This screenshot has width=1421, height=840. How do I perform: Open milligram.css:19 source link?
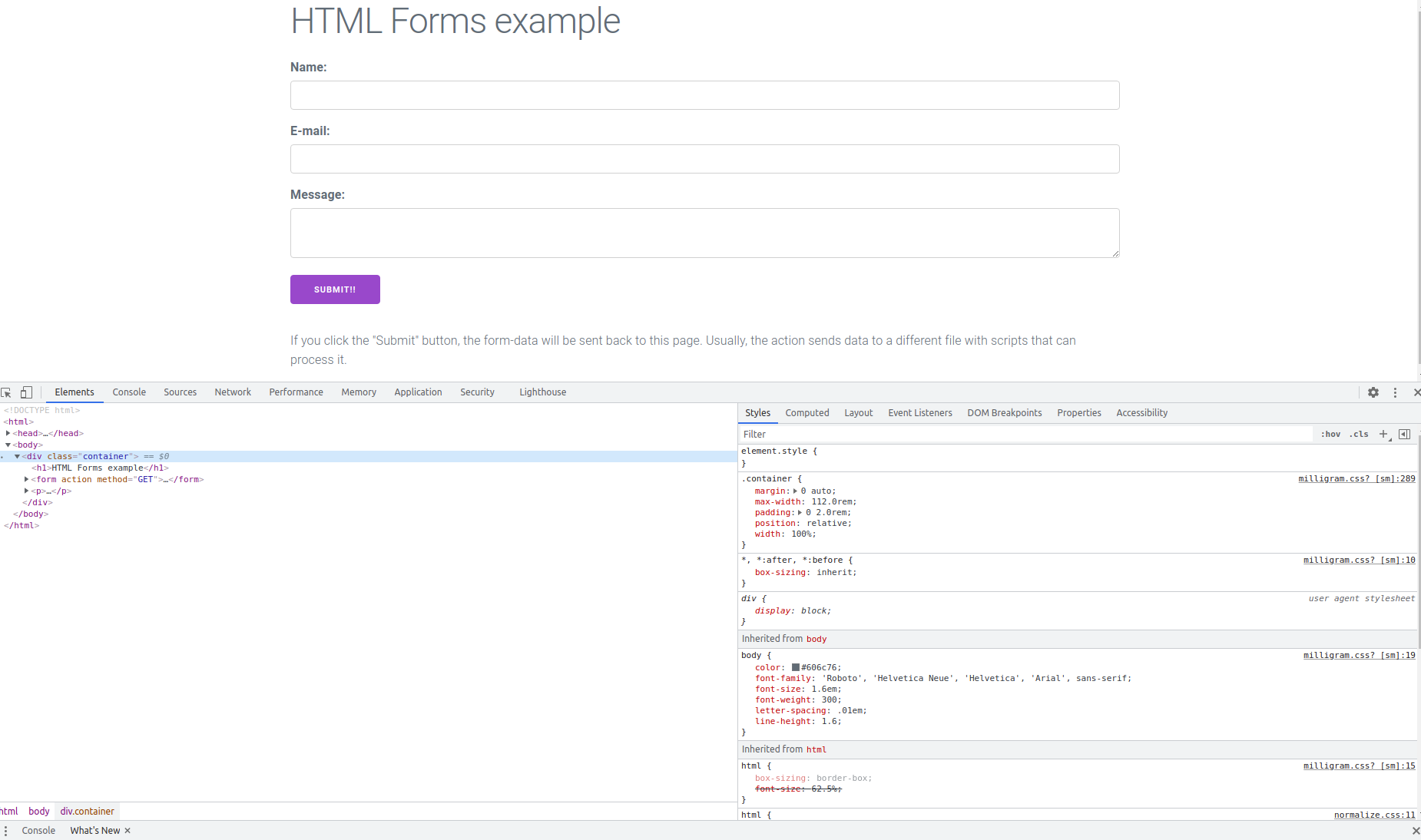click(x=1359, y=655)
